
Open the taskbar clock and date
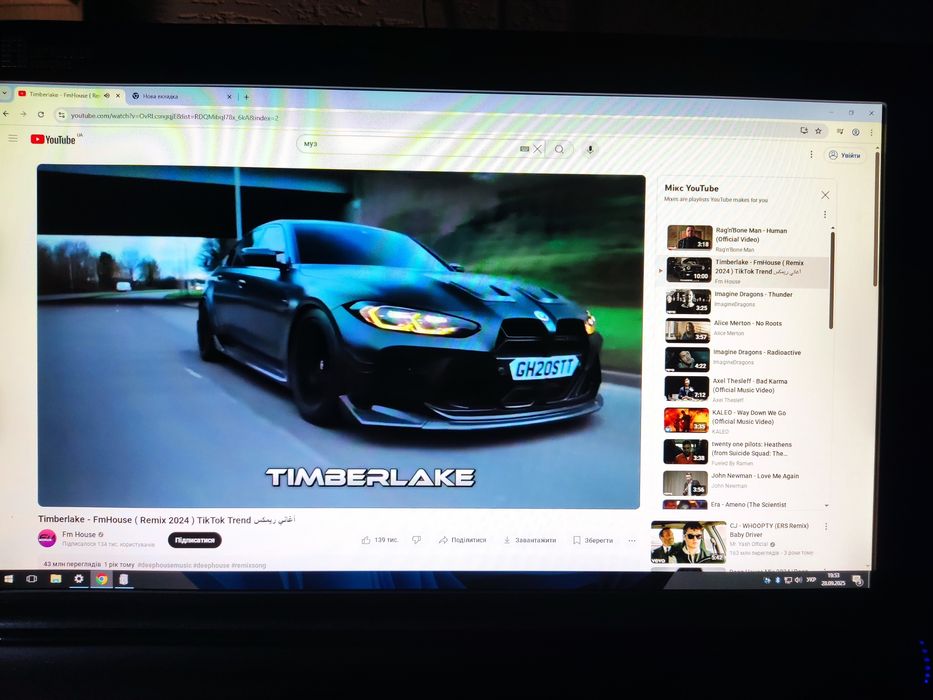tap(834, 579)
